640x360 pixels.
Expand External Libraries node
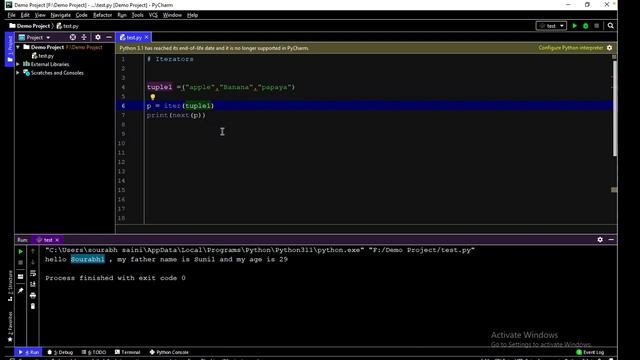18,64
